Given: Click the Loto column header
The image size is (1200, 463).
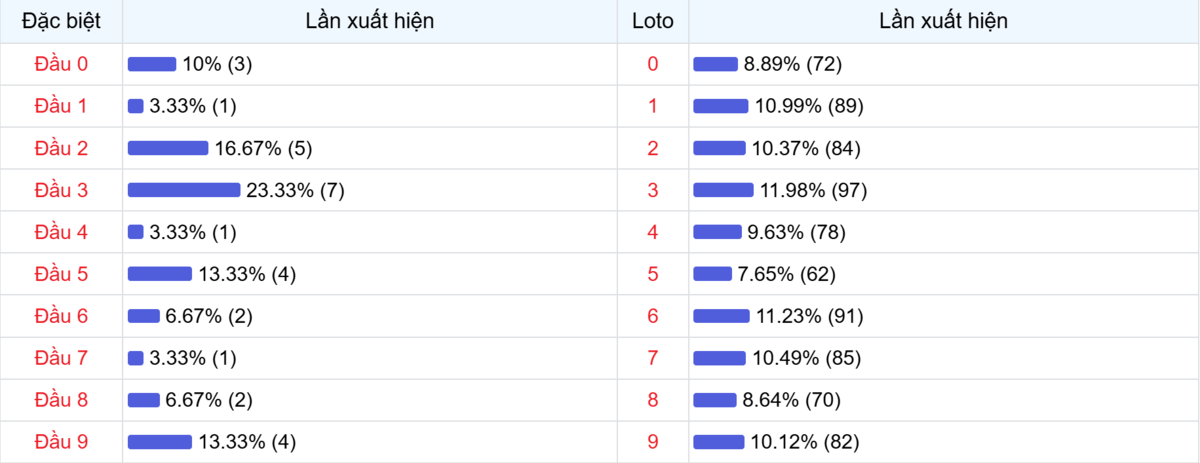Looking at the screenshot, I should [653, 21].
